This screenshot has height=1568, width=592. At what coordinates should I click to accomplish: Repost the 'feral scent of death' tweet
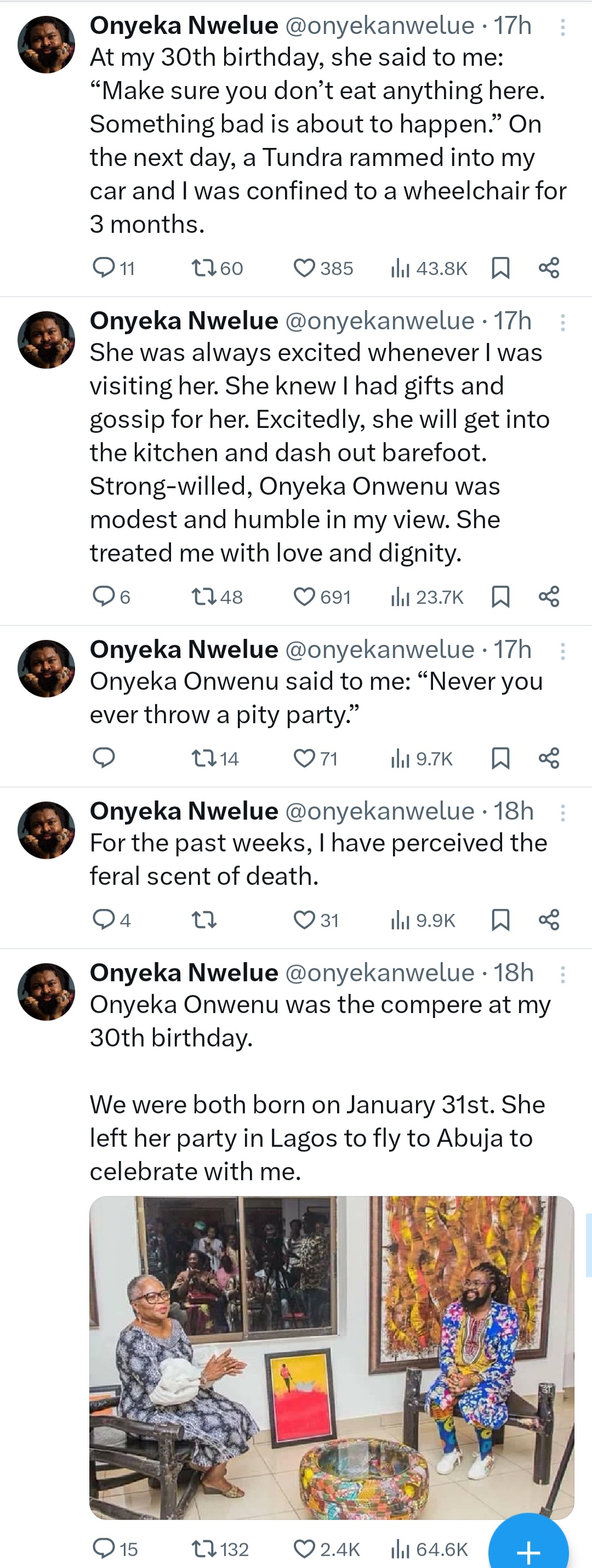pyautogui.click(x=203, y=920)
